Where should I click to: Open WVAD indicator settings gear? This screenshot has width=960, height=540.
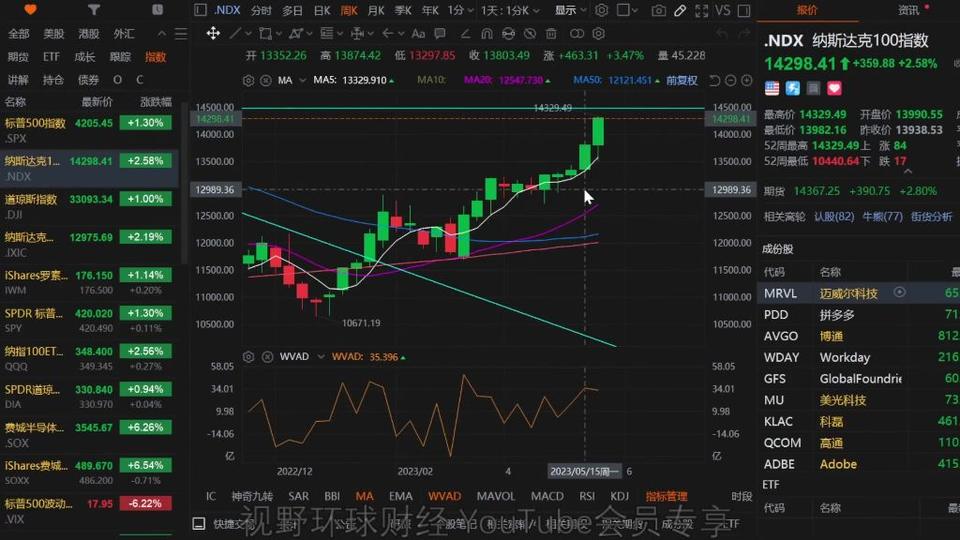[248, 356]
